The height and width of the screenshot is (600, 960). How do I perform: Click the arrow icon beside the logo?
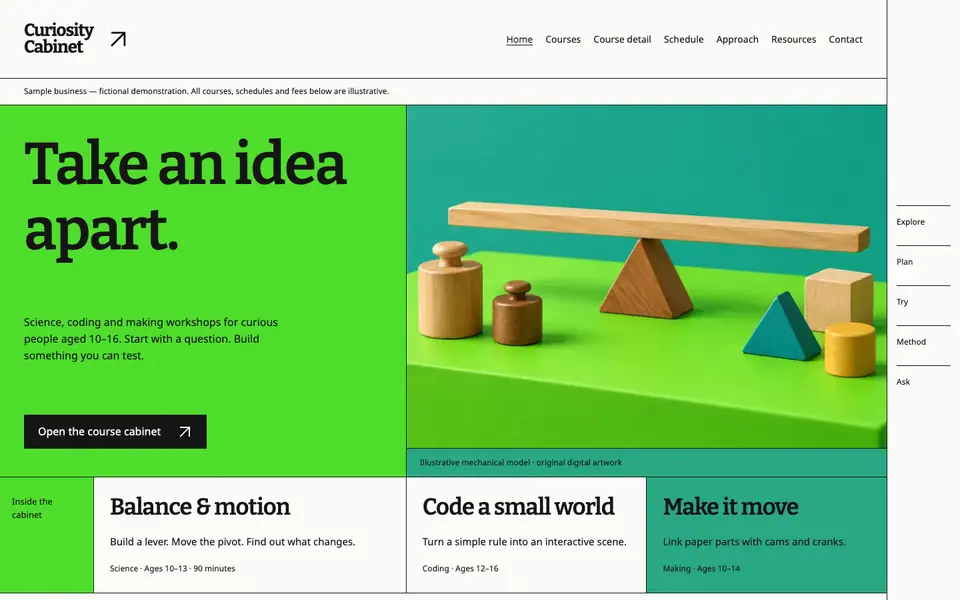[x=118, y=39]
